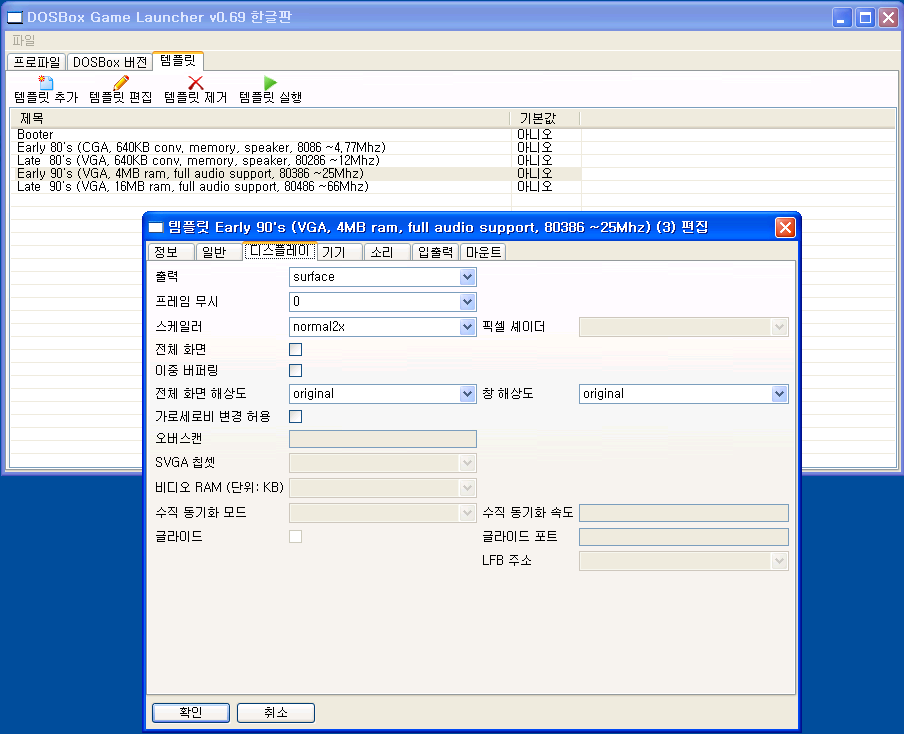Viewport: 904px width, 734px height.
Task: Click the 템플릿 편집 pencil icon
Action: point(120,82)
